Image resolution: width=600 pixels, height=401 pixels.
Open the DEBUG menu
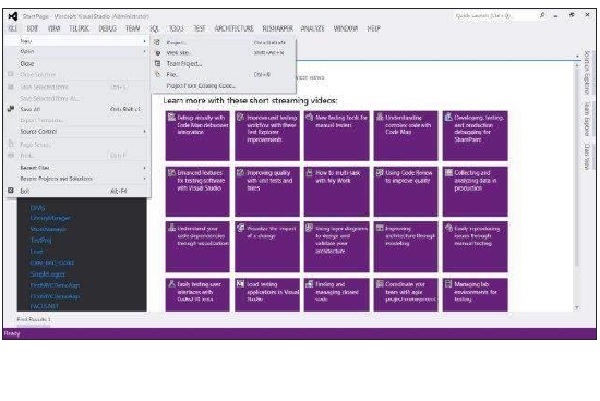(x=108, y=29)
